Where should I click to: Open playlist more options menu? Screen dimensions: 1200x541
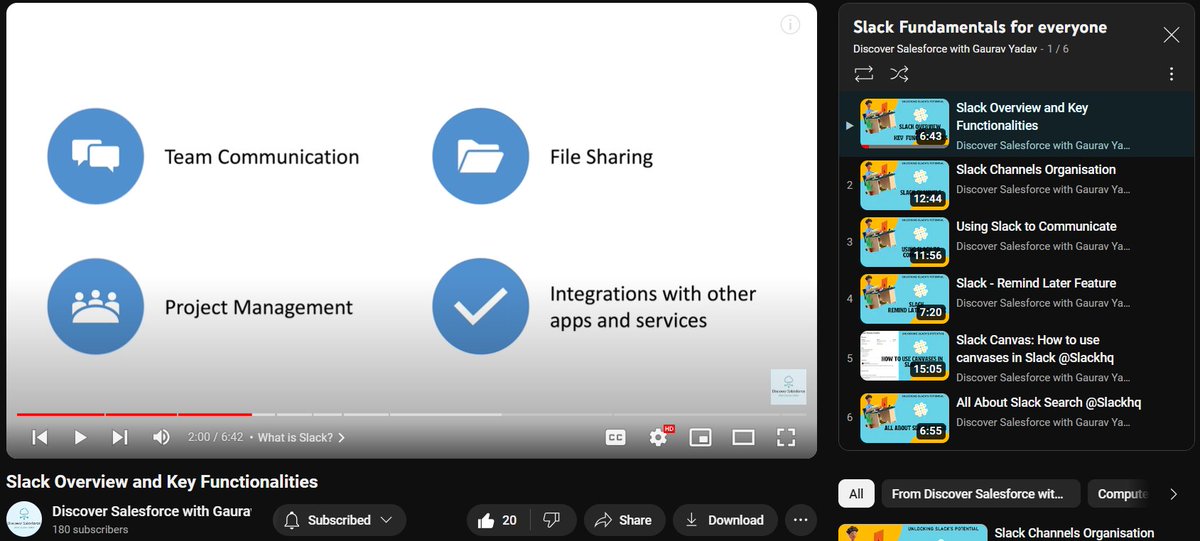click(1171, 74)
